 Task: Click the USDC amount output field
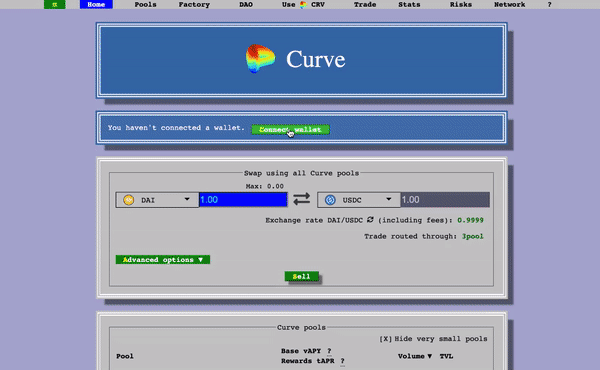[445, 200]
